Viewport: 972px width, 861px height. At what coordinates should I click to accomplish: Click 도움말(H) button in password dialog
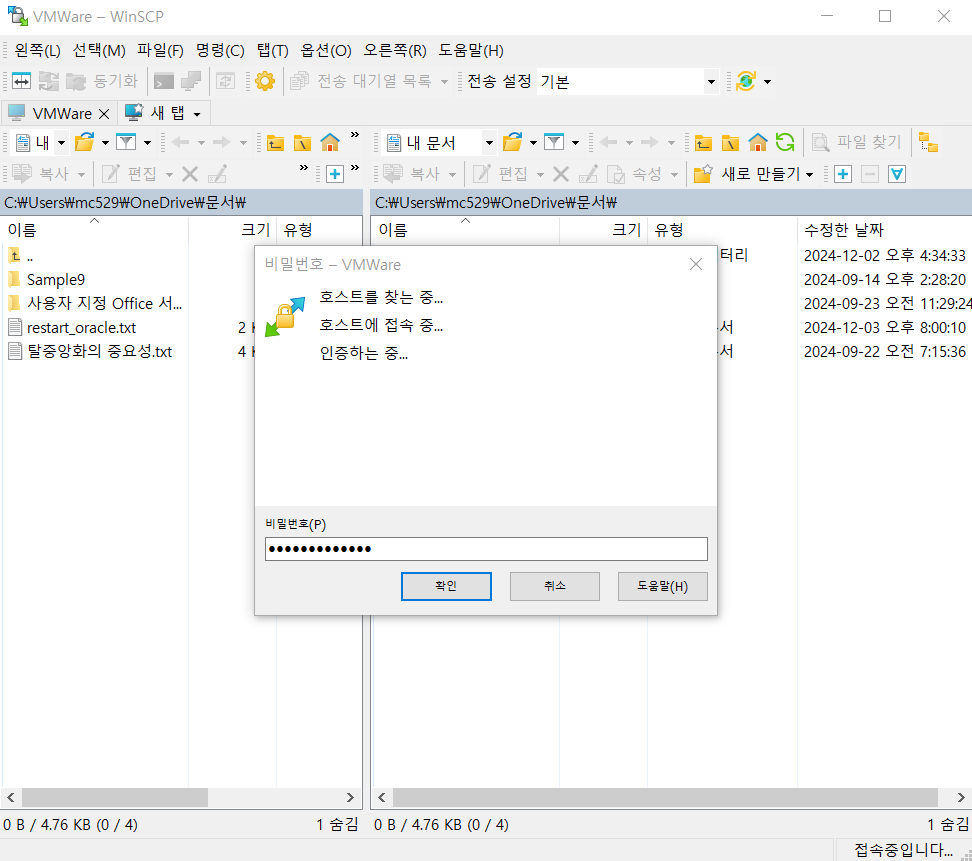click(x=663, y=586)
